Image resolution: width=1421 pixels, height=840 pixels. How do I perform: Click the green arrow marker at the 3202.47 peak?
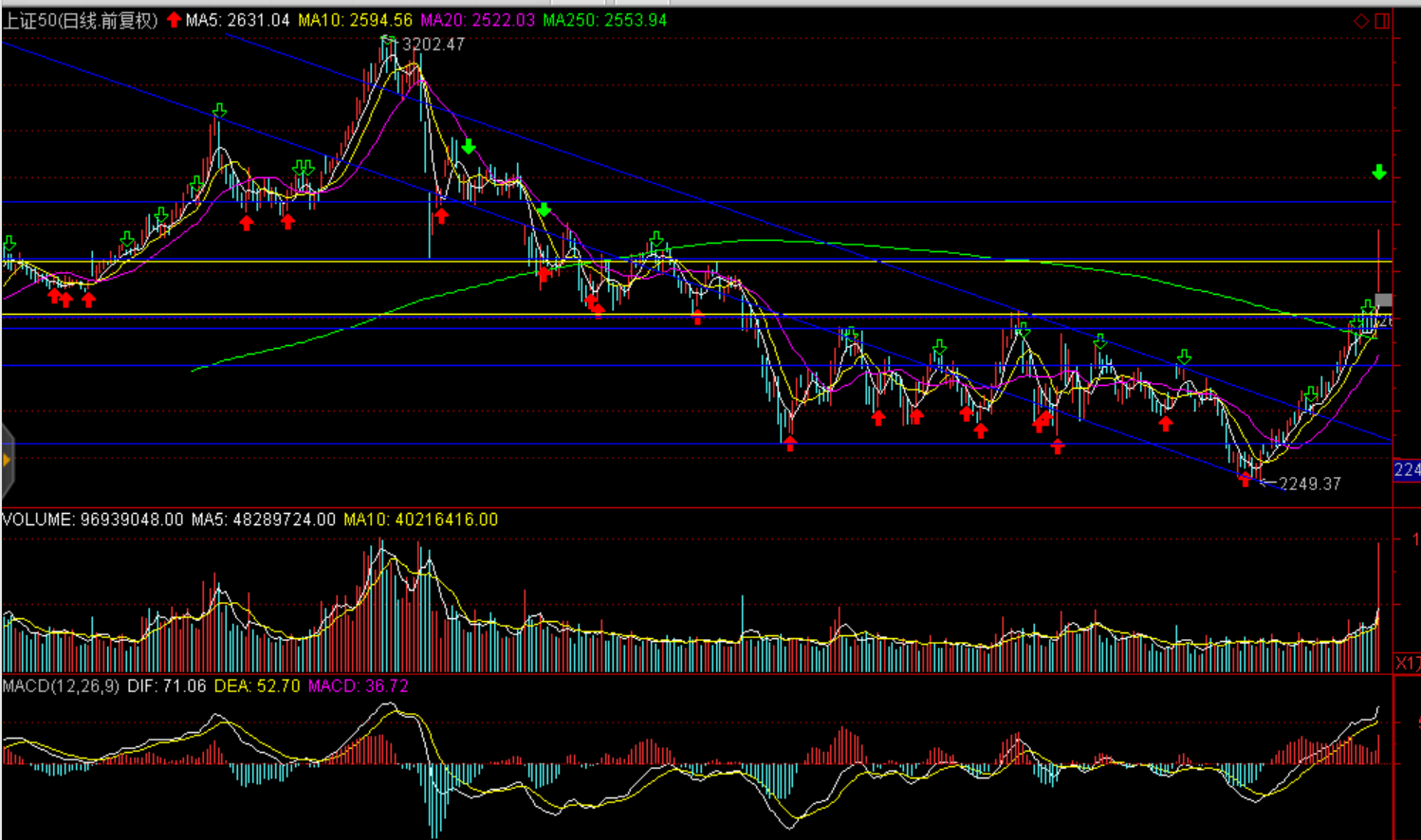[x=388, y=41]
